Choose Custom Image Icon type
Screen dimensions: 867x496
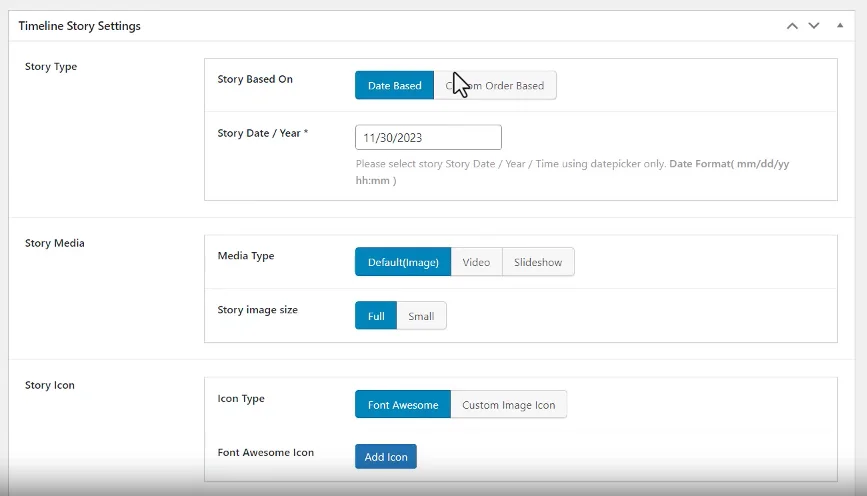click(x=508, y=405)
